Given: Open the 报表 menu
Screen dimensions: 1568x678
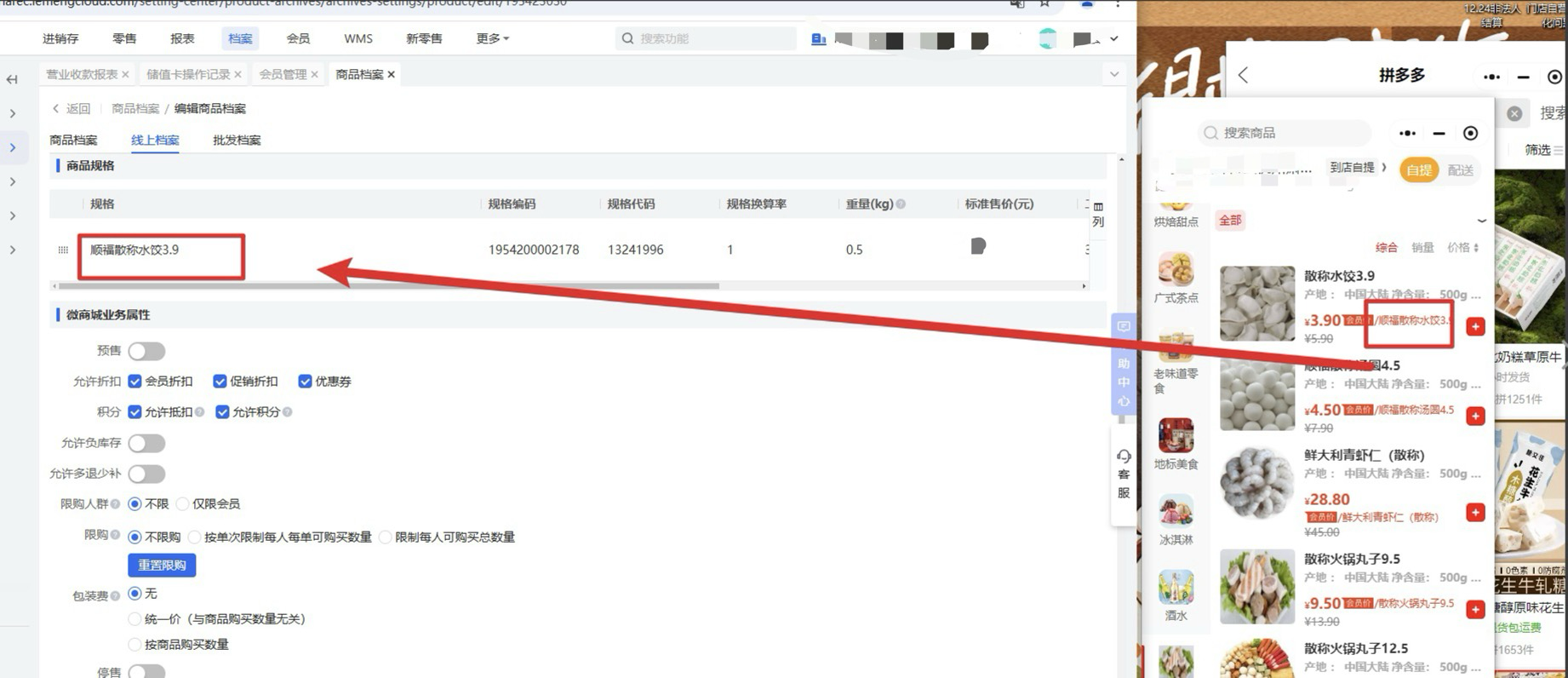Looking at the screenshot, I should [x=182, y=38].
